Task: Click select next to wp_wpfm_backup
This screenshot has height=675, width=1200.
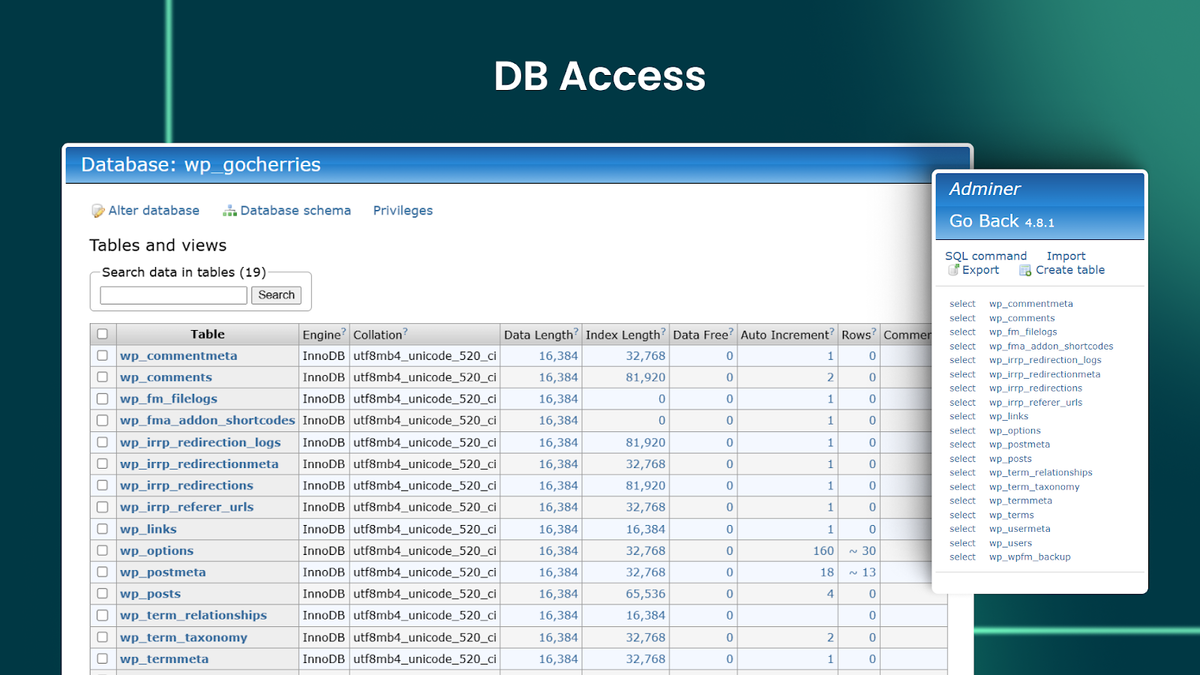Action: (x=961, y=557)
